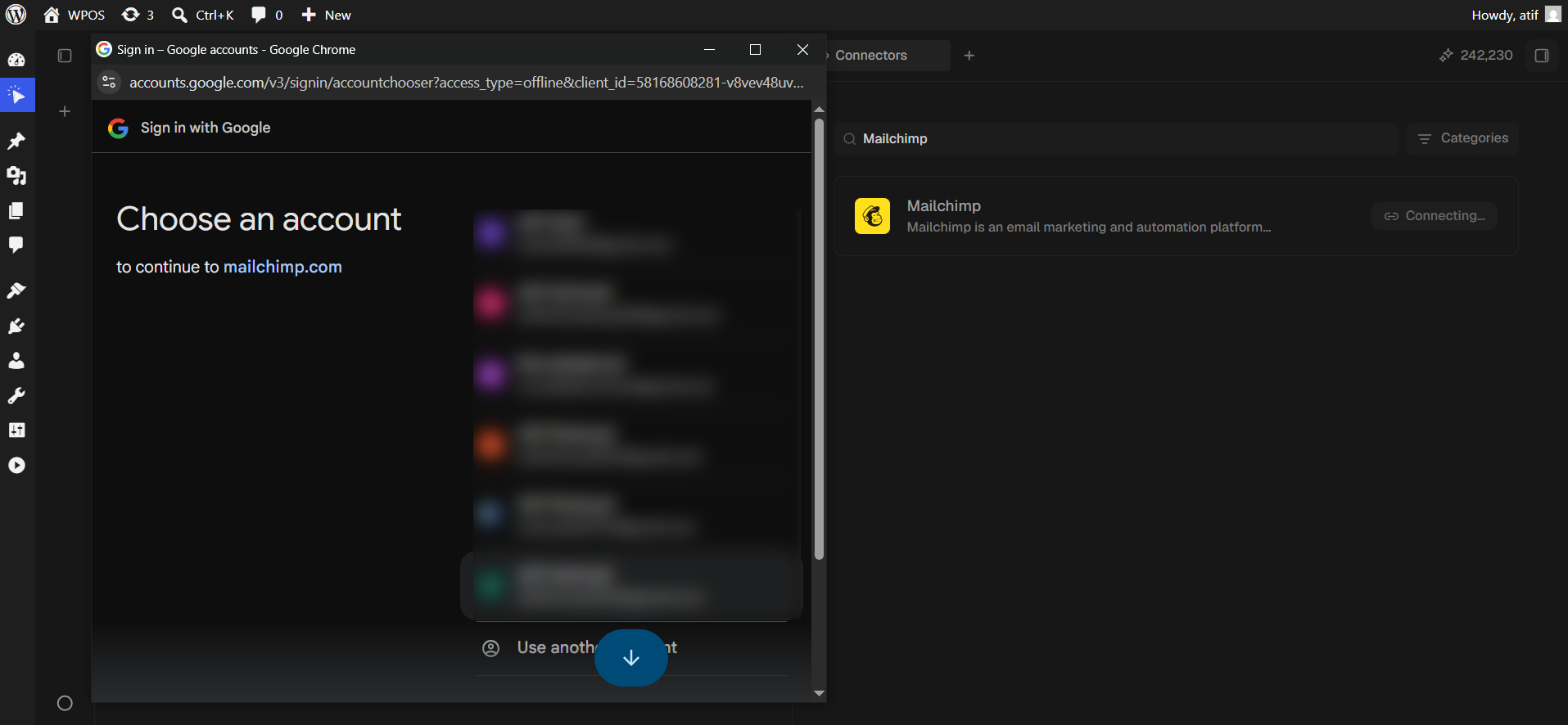
Task: Click the blue scroll-down arrow button
Action: tap(631, 658)
